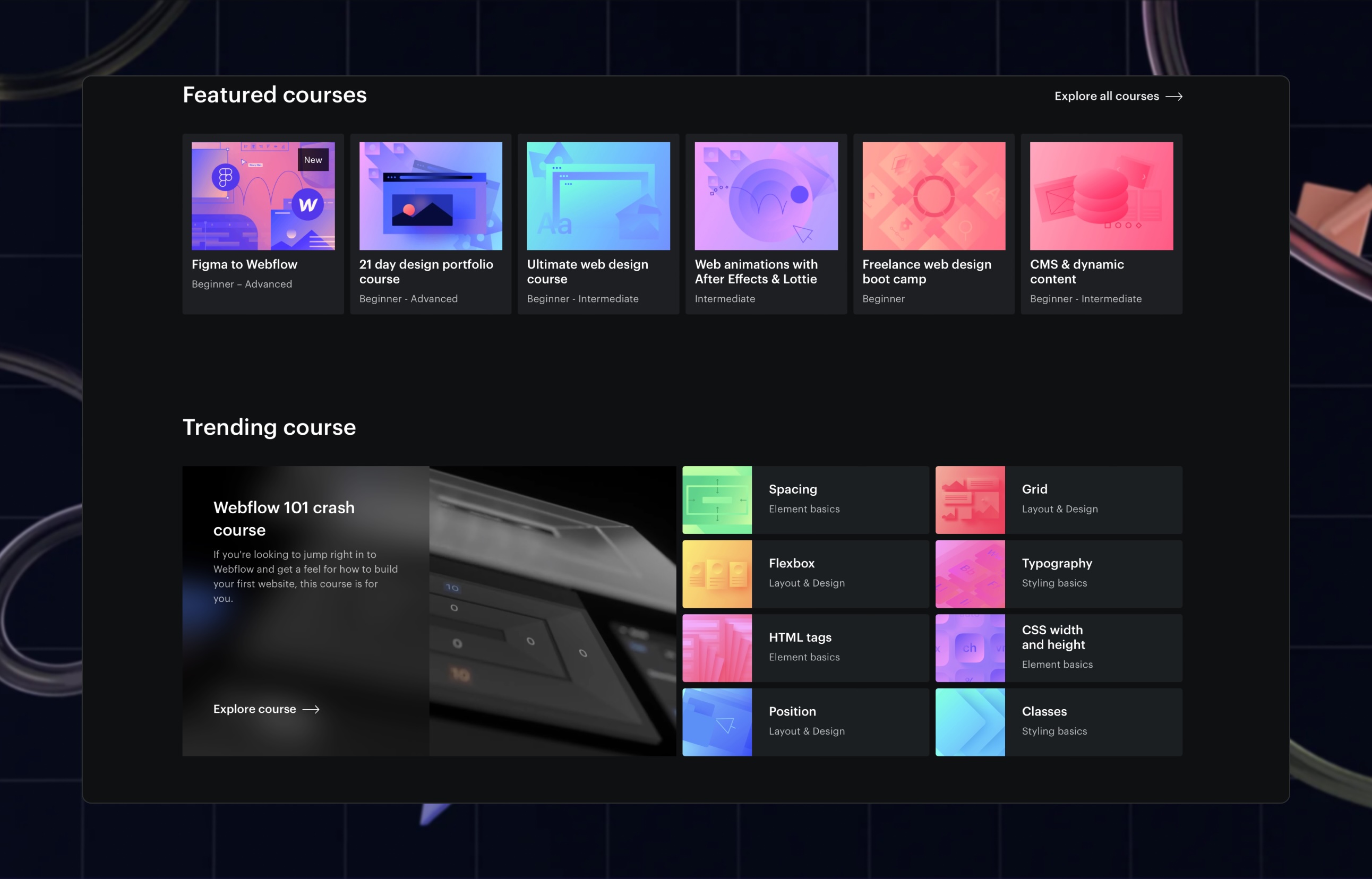Open the Figma to Webflow course thumbnail

[x=263, y=196]
